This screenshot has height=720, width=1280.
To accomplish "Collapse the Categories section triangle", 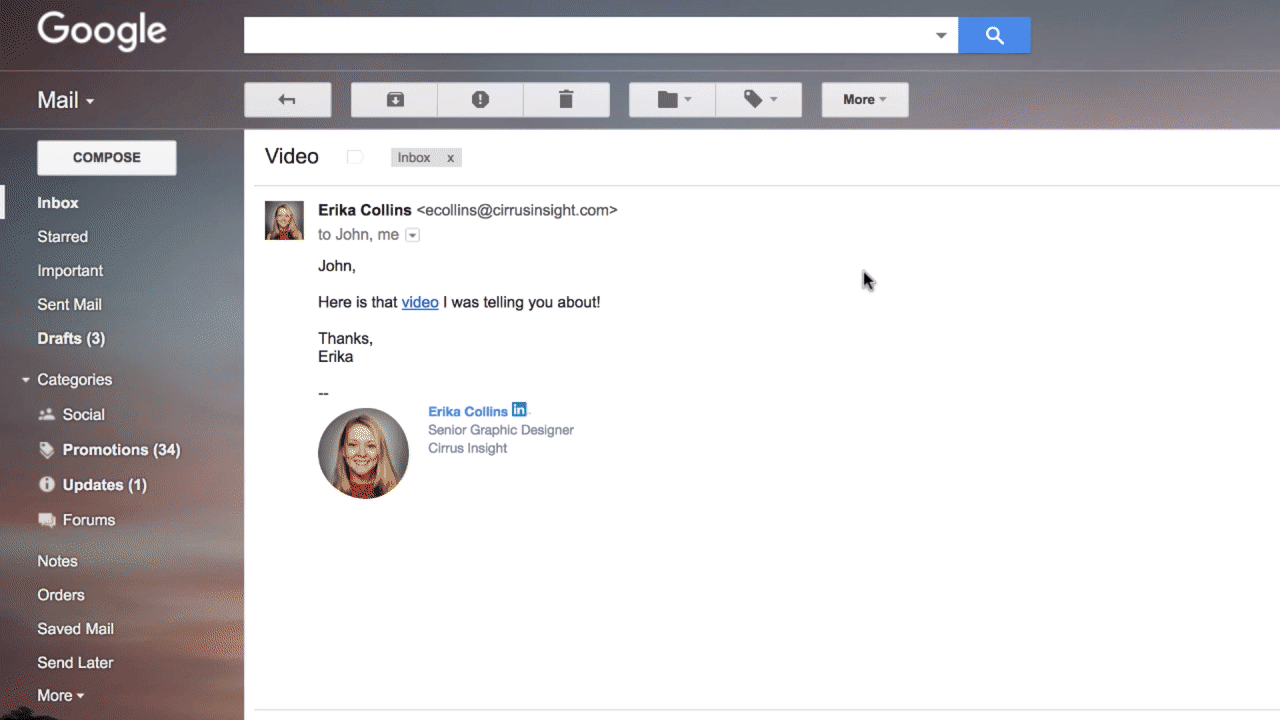I will [26, 380].
